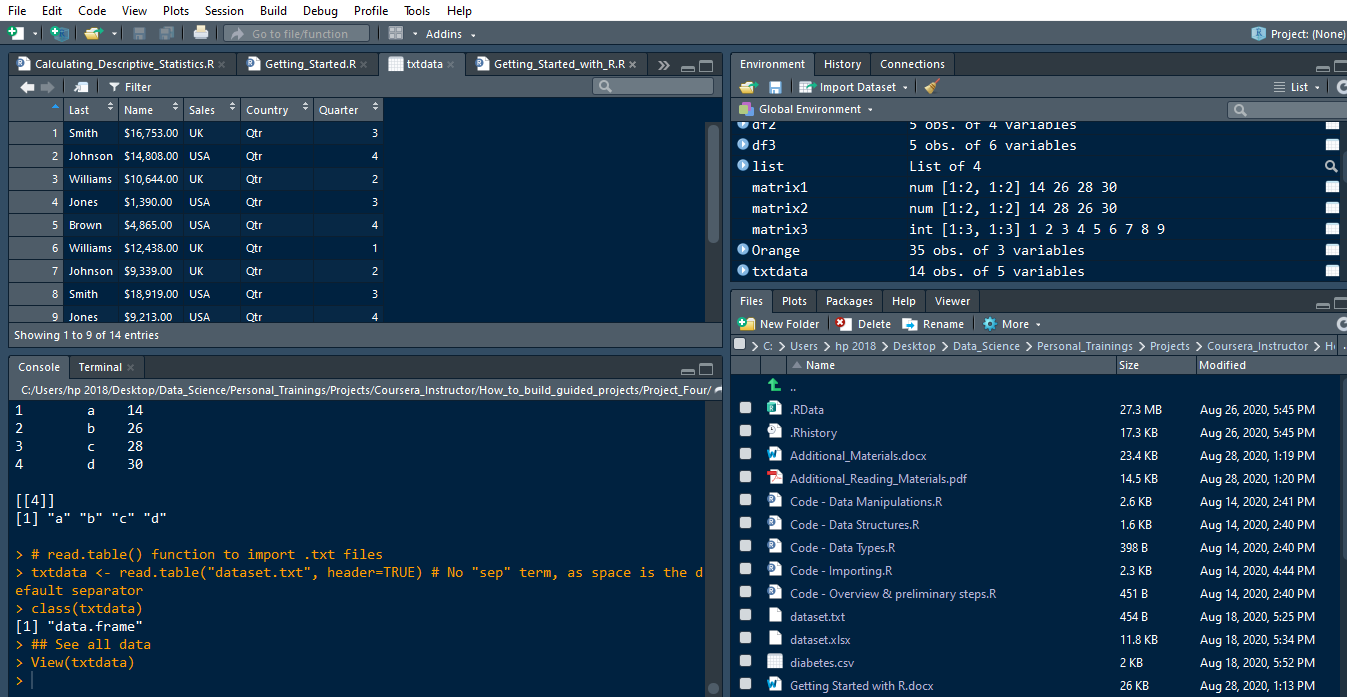This screenshot has width=1347, height=697.
Task: Tick the checkbox for diabetes.csv
Action: point(745,662)
